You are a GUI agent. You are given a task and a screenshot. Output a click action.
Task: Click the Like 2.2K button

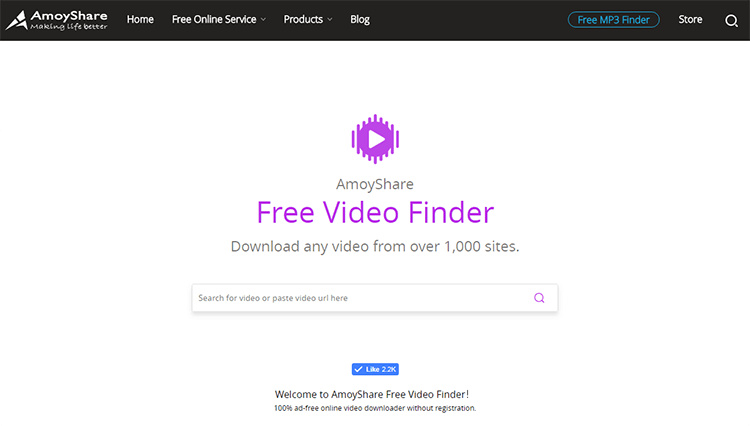375,369
